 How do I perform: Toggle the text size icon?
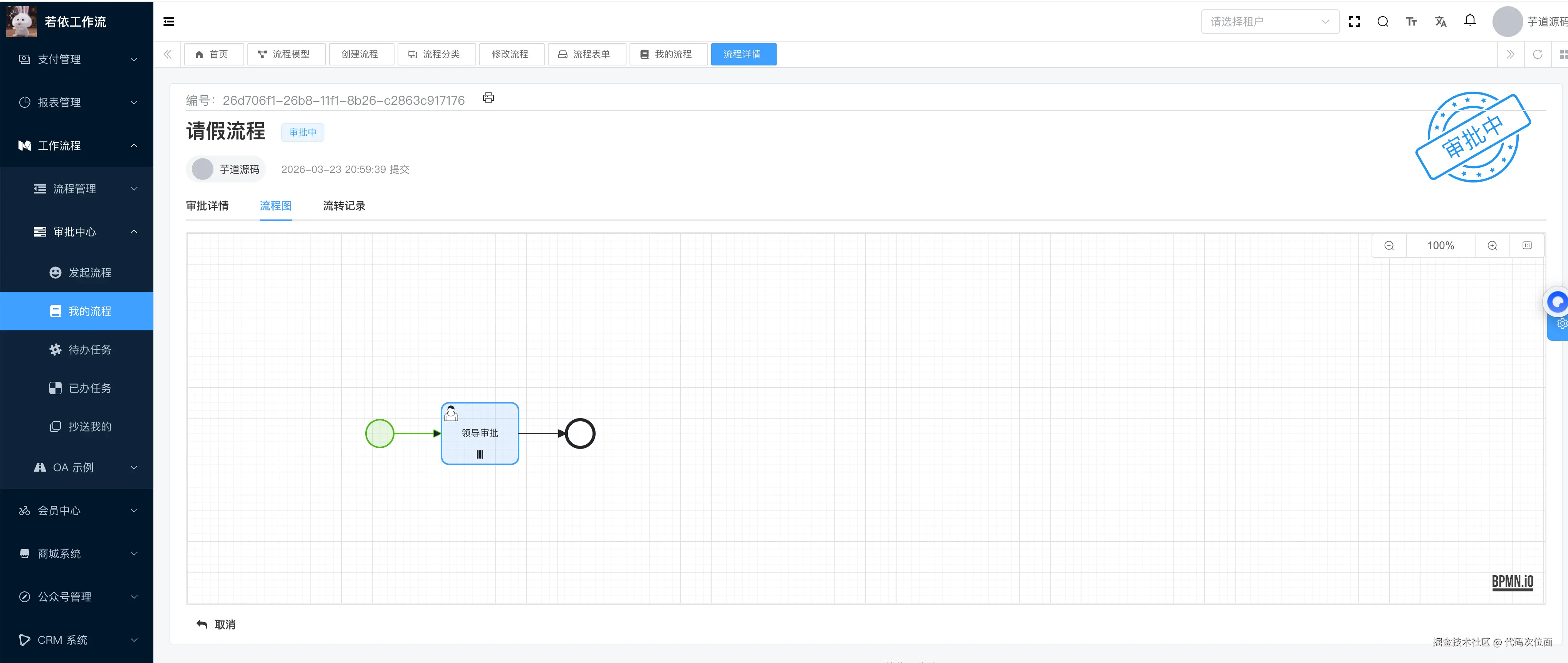click(x=1411, y=22)
